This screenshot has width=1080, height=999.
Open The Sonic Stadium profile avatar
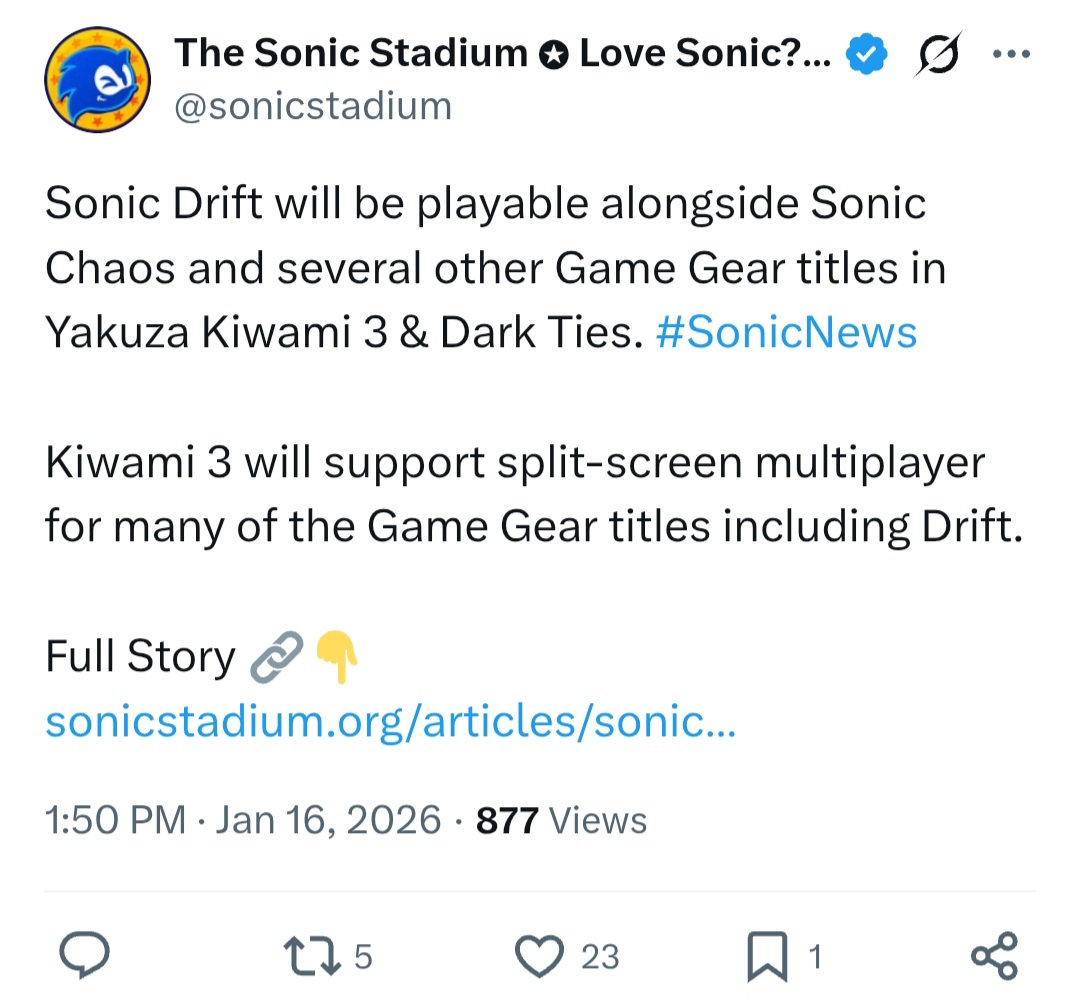coord(98,79)
